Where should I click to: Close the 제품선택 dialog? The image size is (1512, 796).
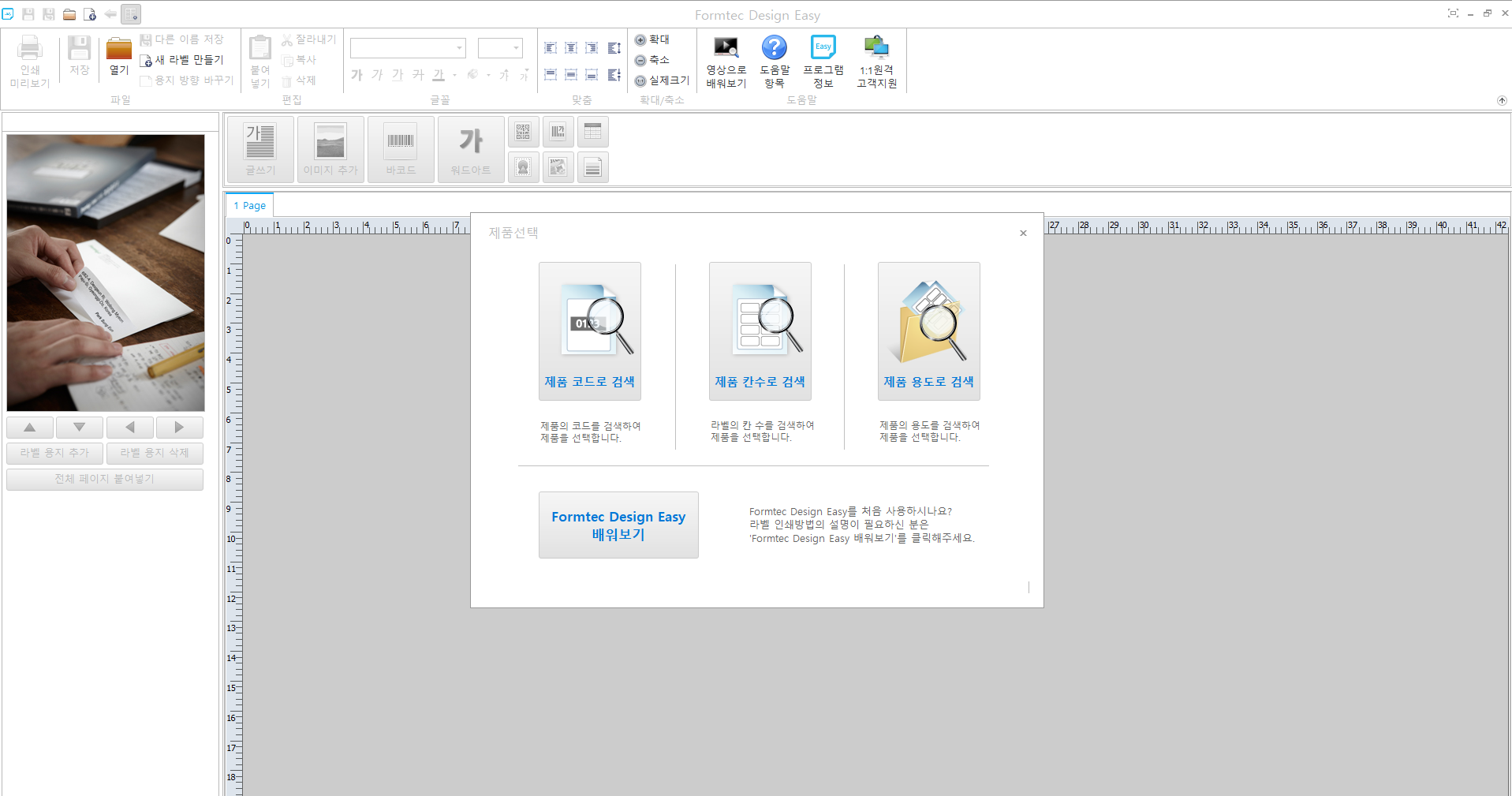coord(1023,233)
